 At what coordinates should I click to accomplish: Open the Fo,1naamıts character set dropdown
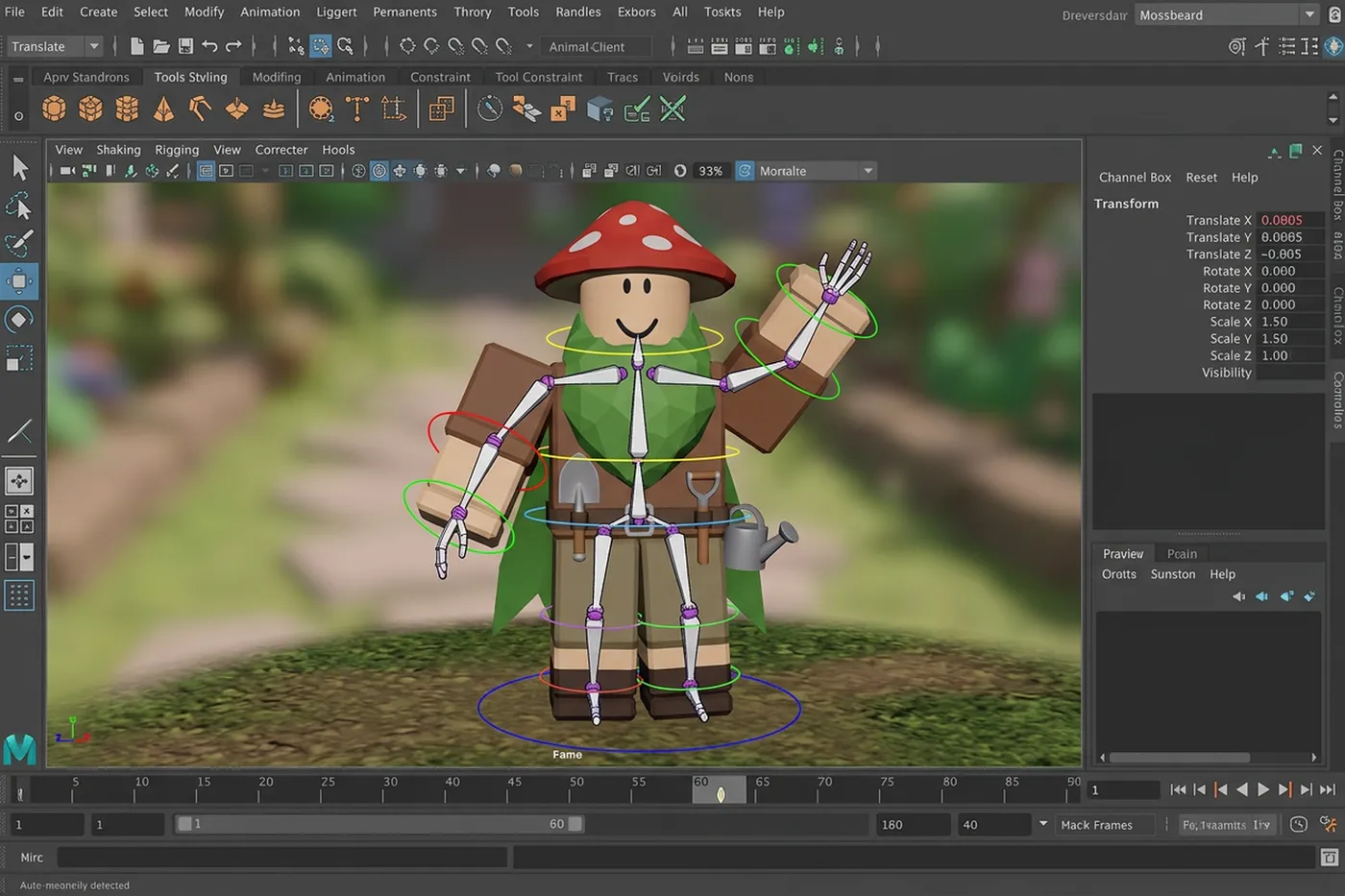click(x=1227, y=824)
